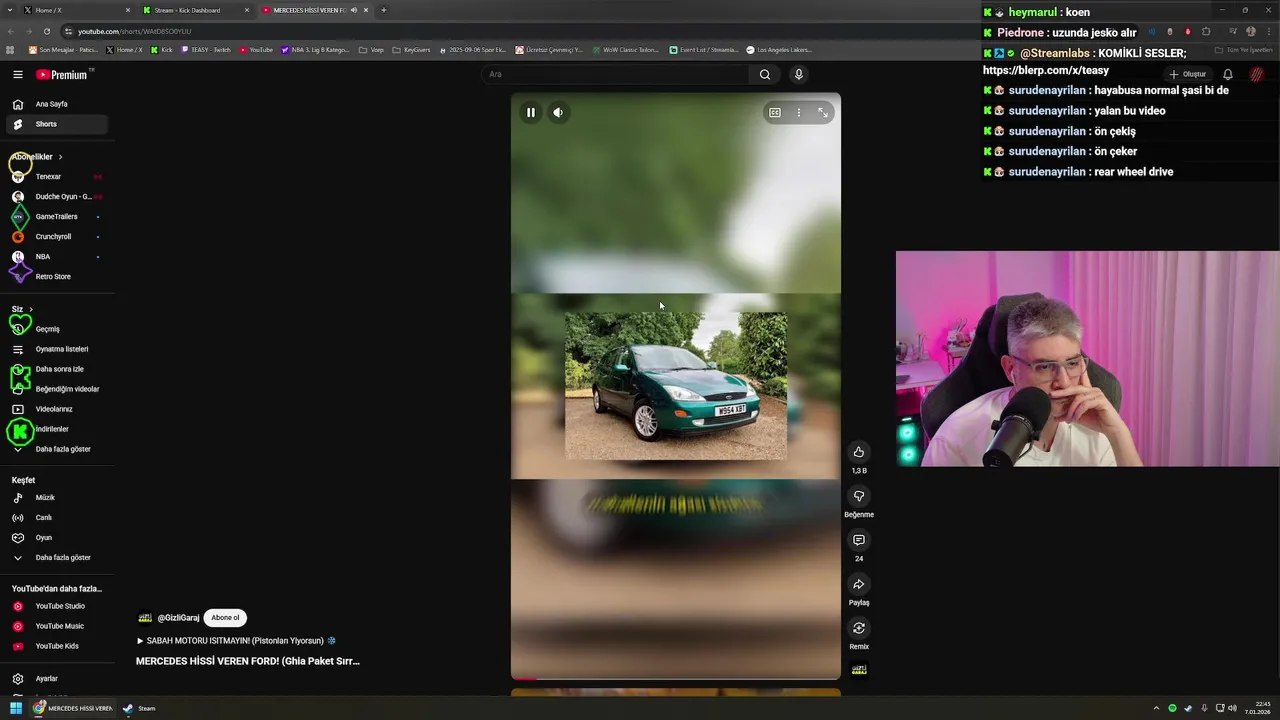
Task: Click the Ara search input field
Action: 615,74
